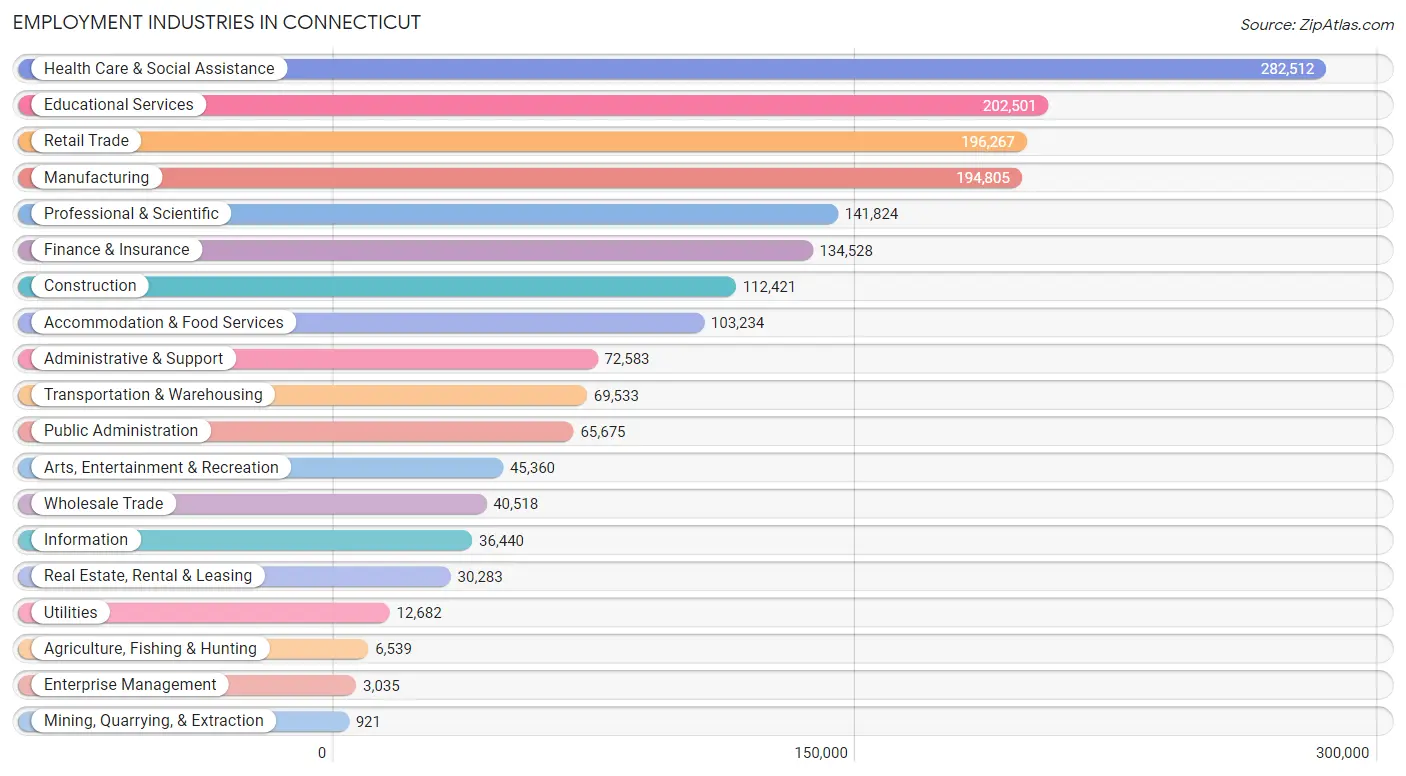Screen dimensions: 1406x776
Task: Click Real Estate, Rental & Leasing label
Action: point(148,576)
